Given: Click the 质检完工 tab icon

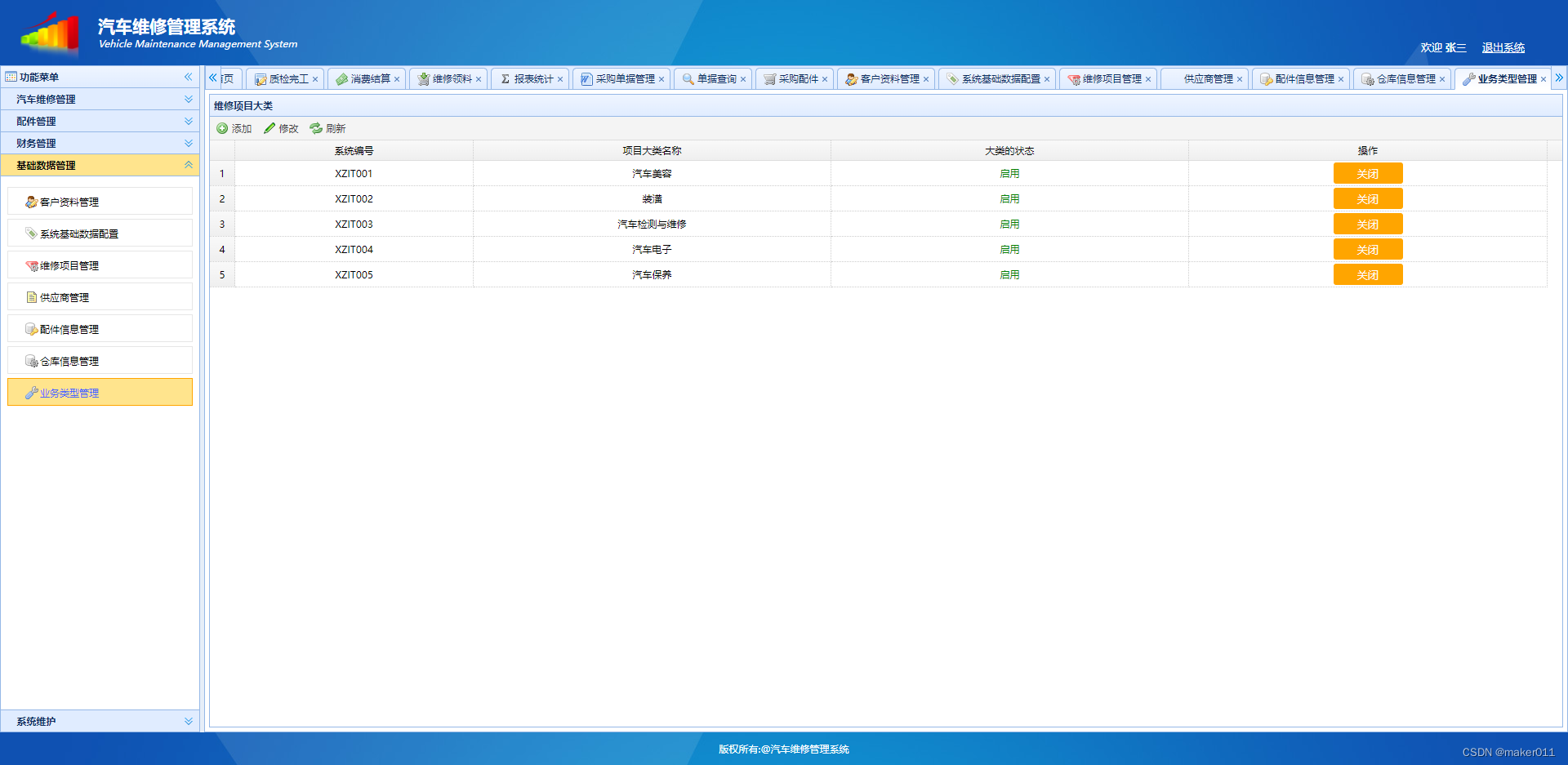Looking at the screenshot, I should click(x=261, y=79).
